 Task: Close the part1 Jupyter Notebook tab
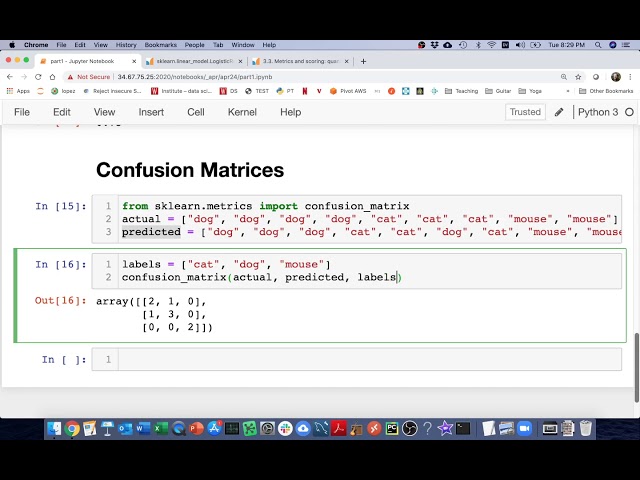[x=134, y=61]
